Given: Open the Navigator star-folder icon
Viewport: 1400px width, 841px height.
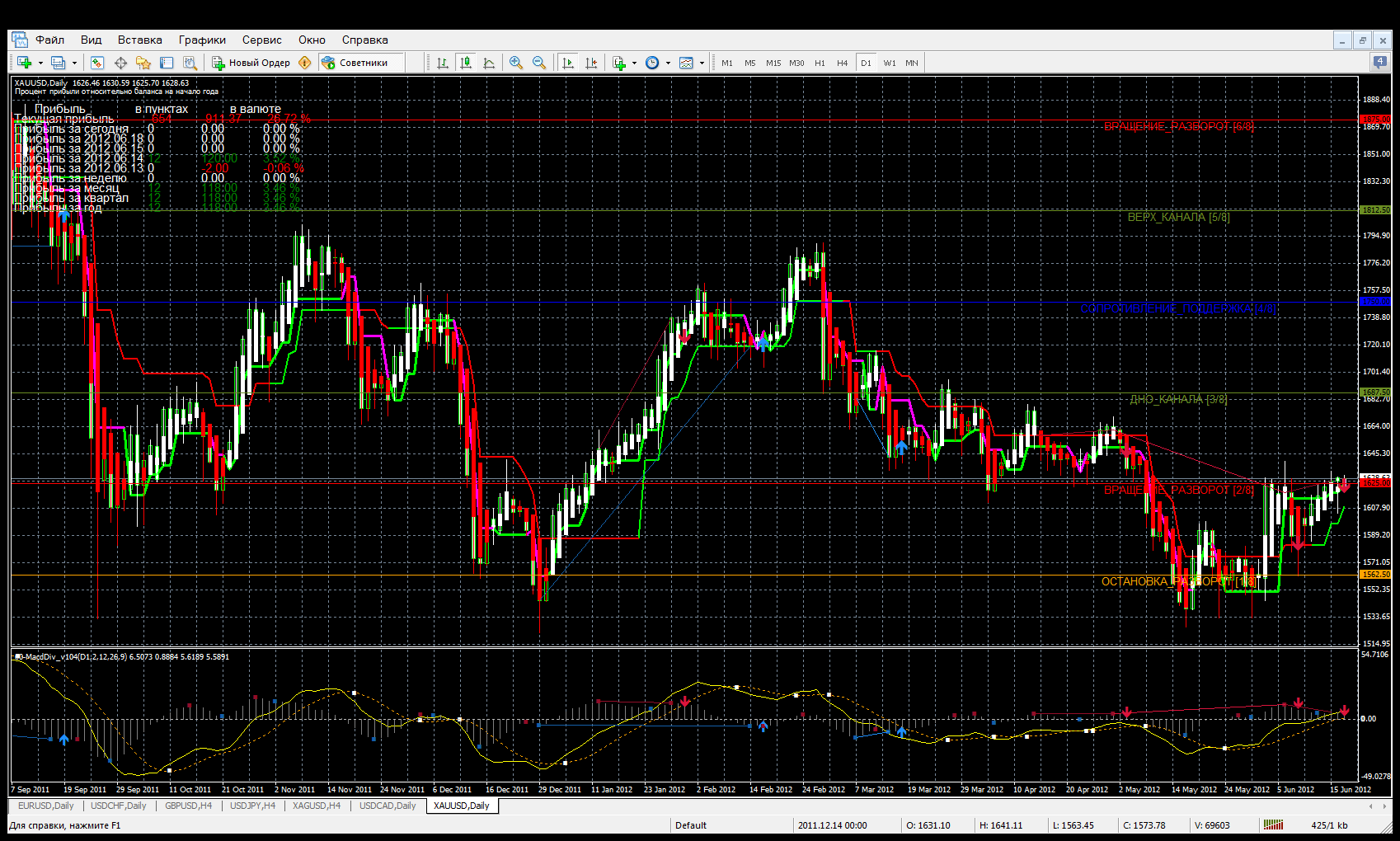Looking at the screenshot, I should coord(143,63).
